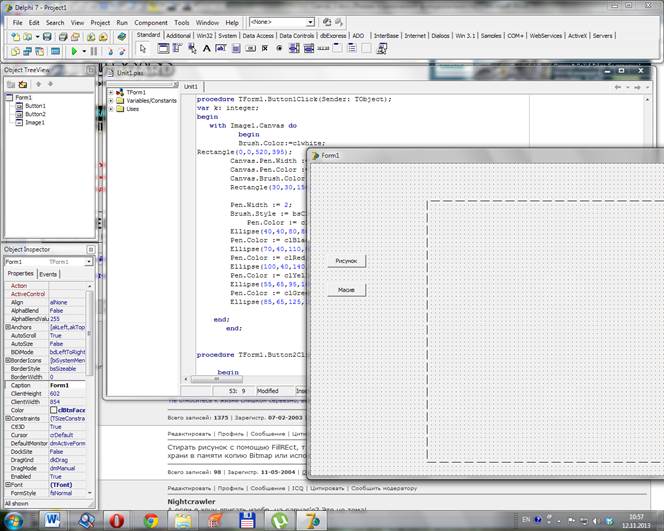The image size is (664, 531).
Task: Select the Frames component in palette
Action: pyautogui.click(x=163, y=49)
